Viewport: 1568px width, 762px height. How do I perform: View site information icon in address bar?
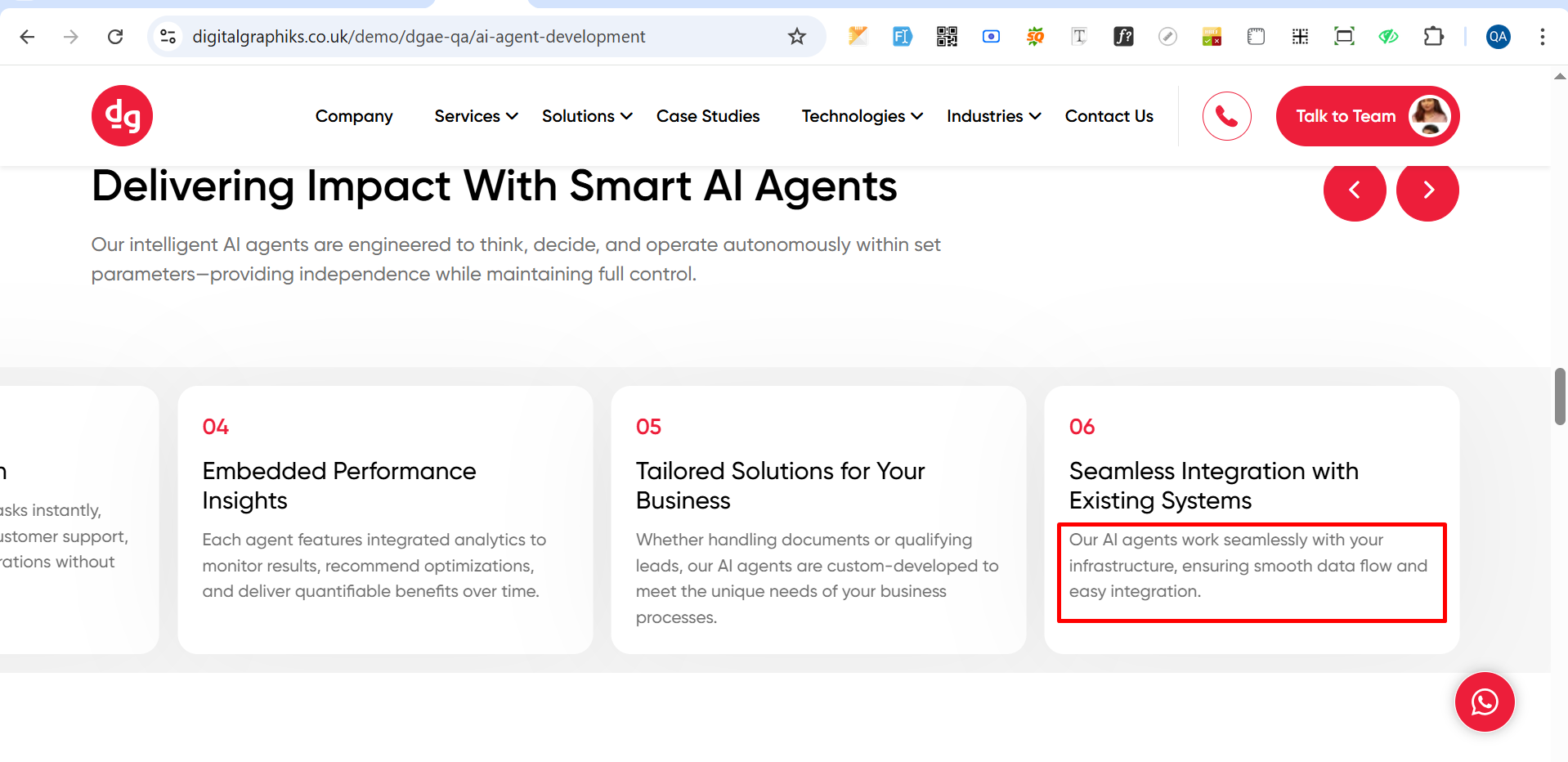click(168, 37)
